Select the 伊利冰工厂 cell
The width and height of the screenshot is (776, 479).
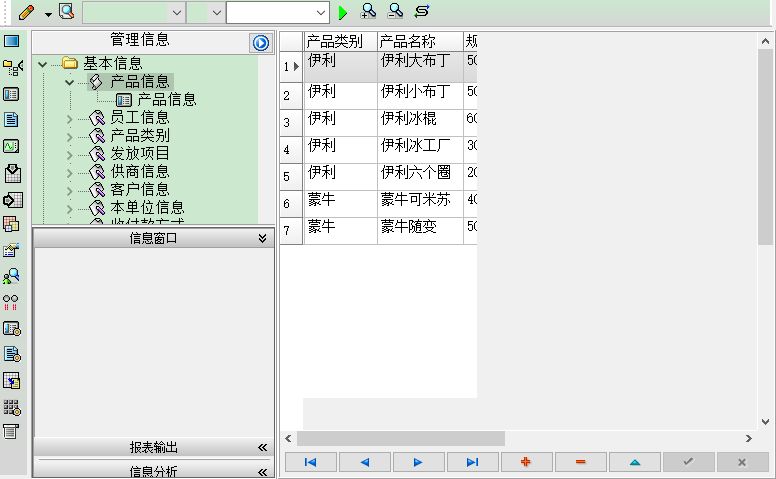(420, 150)
